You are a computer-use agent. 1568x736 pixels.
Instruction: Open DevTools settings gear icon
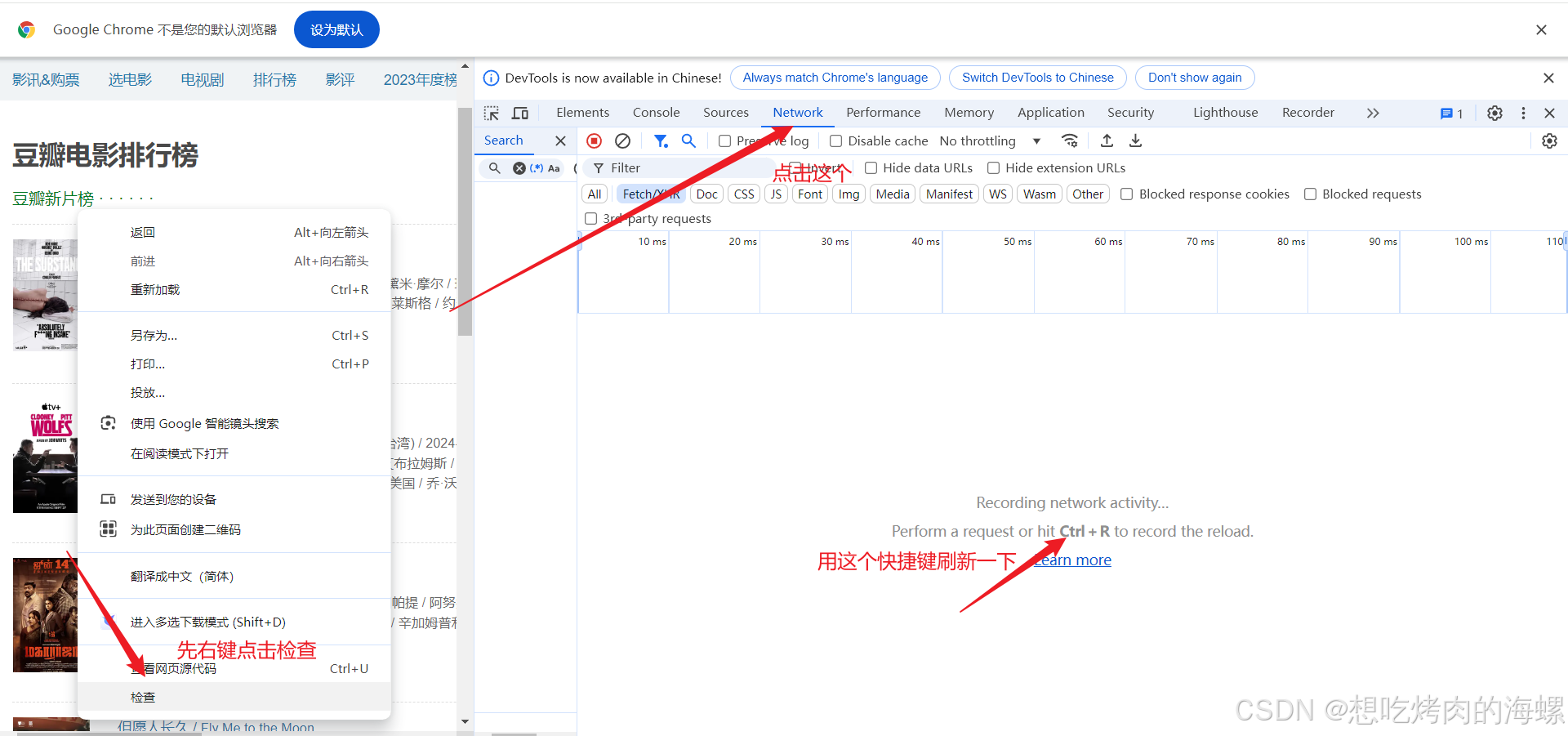click(1494, 113)
